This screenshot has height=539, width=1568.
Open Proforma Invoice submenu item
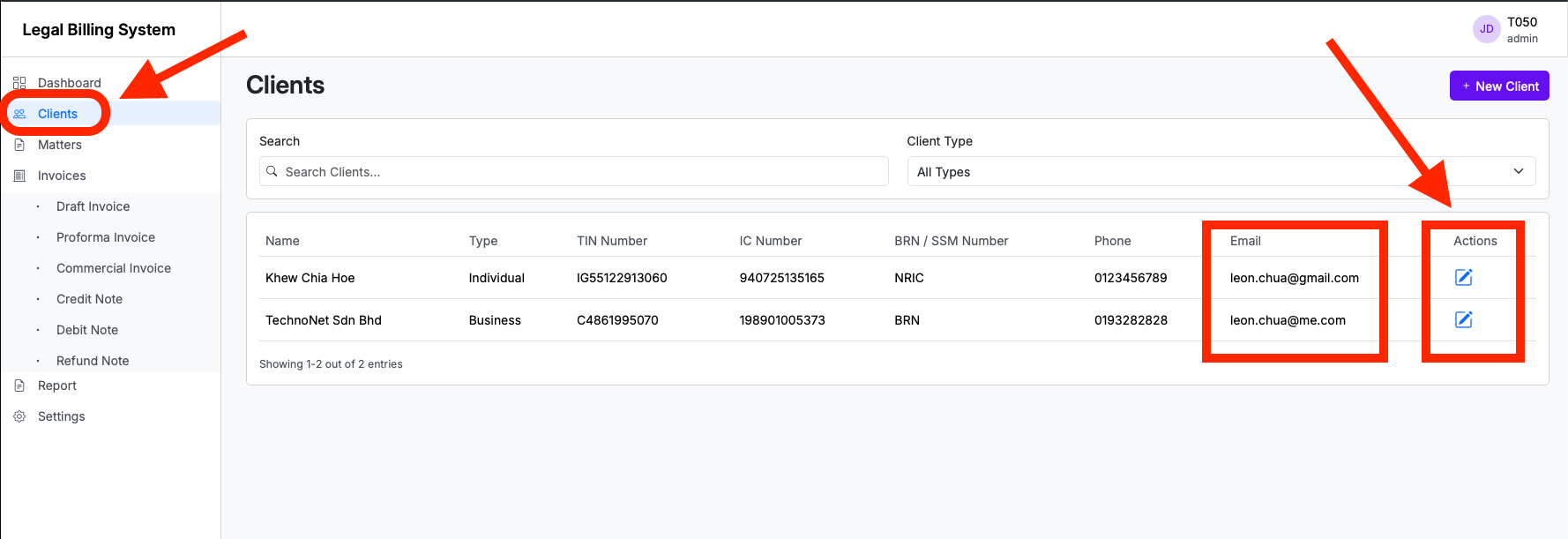pos(106,237)
